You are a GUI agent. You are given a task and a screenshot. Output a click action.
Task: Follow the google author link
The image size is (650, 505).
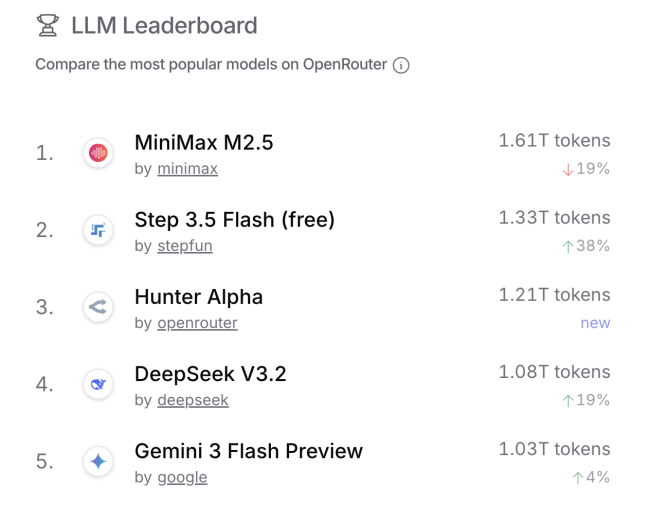point(182,477)
